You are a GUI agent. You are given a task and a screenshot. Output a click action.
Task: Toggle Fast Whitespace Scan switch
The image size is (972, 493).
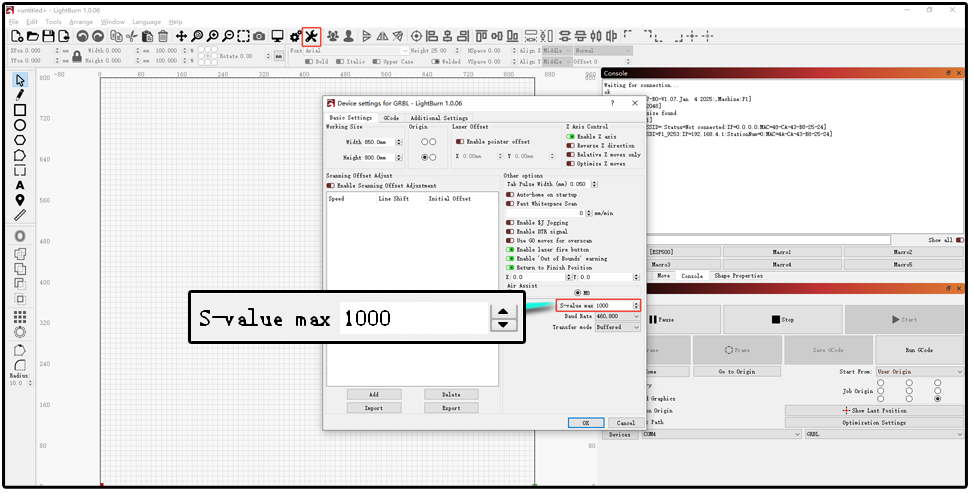[x=510, y=203]
